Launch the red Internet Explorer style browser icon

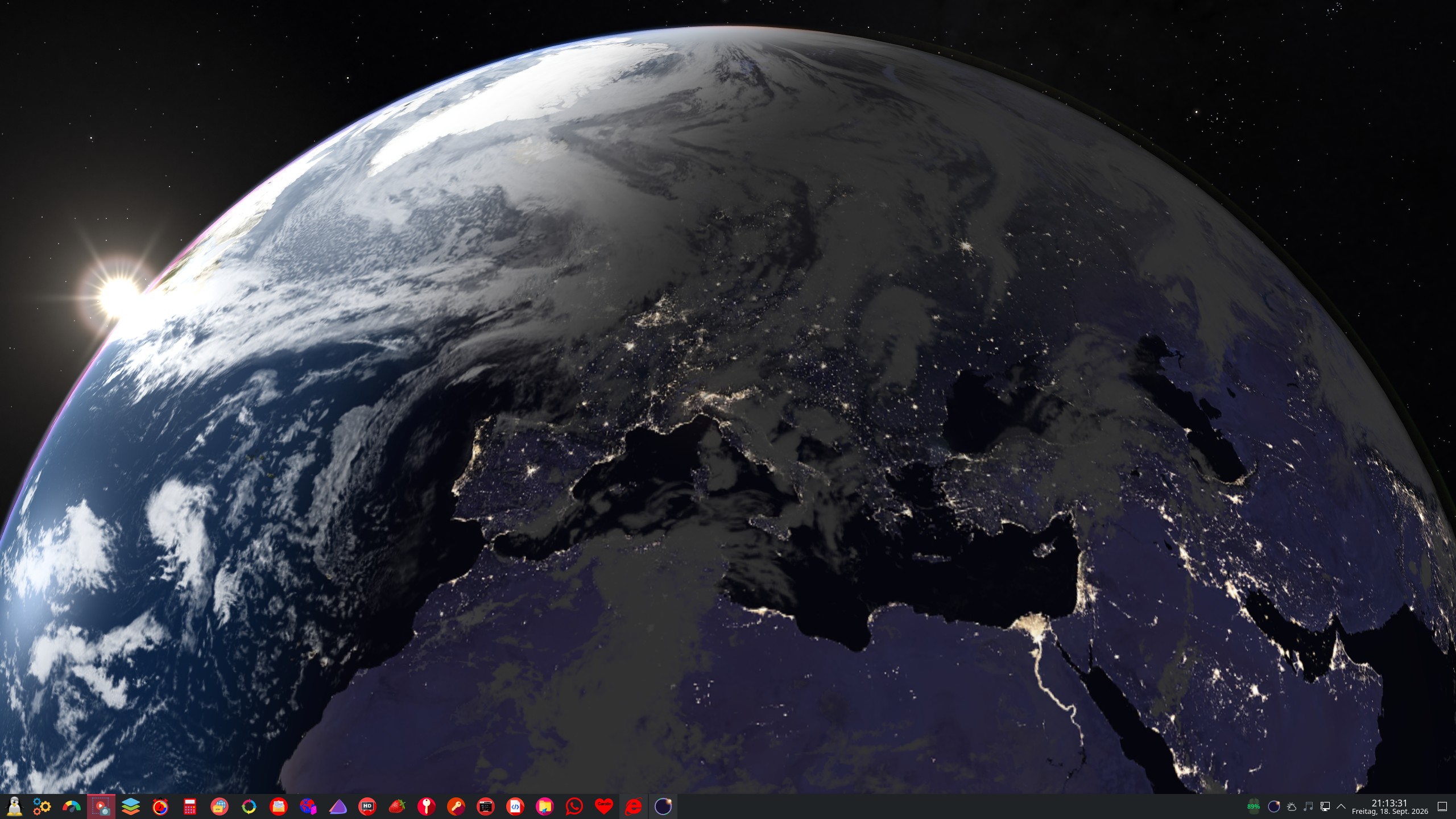pos(634,806)
